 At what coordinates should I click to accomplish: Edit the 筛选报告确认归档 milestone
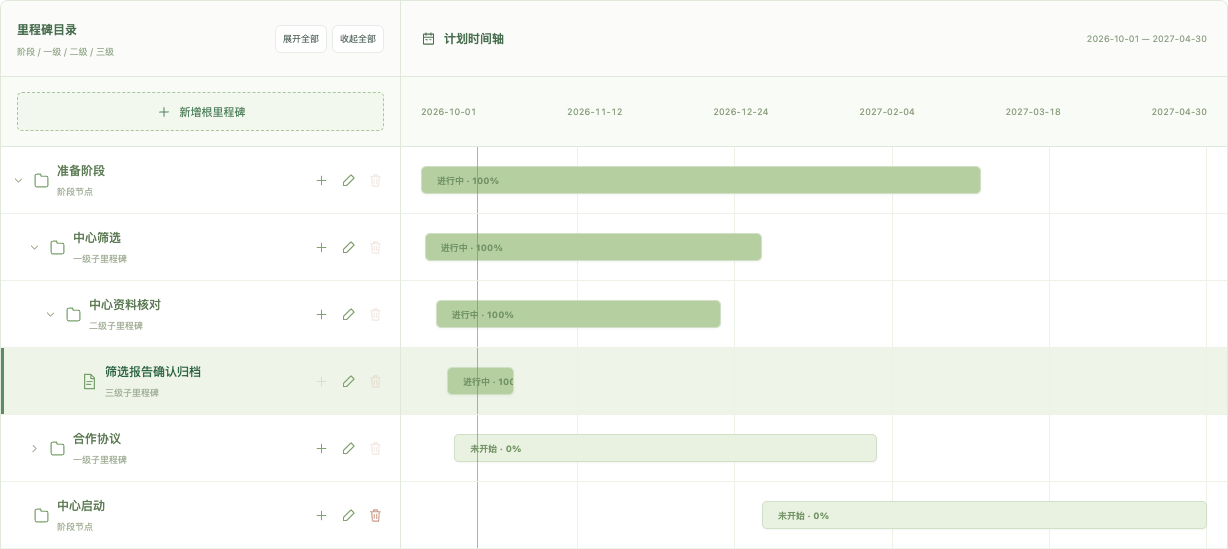click(x=348, y=382)
